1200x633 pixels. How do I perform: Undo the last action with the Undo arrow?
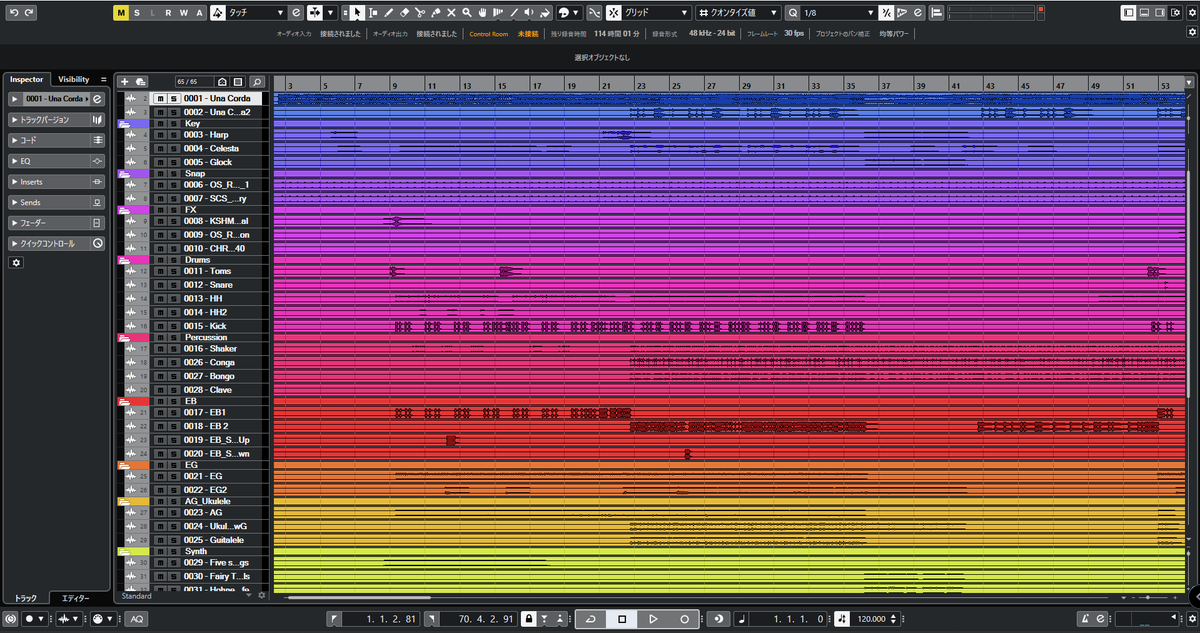tap(14, 13)
